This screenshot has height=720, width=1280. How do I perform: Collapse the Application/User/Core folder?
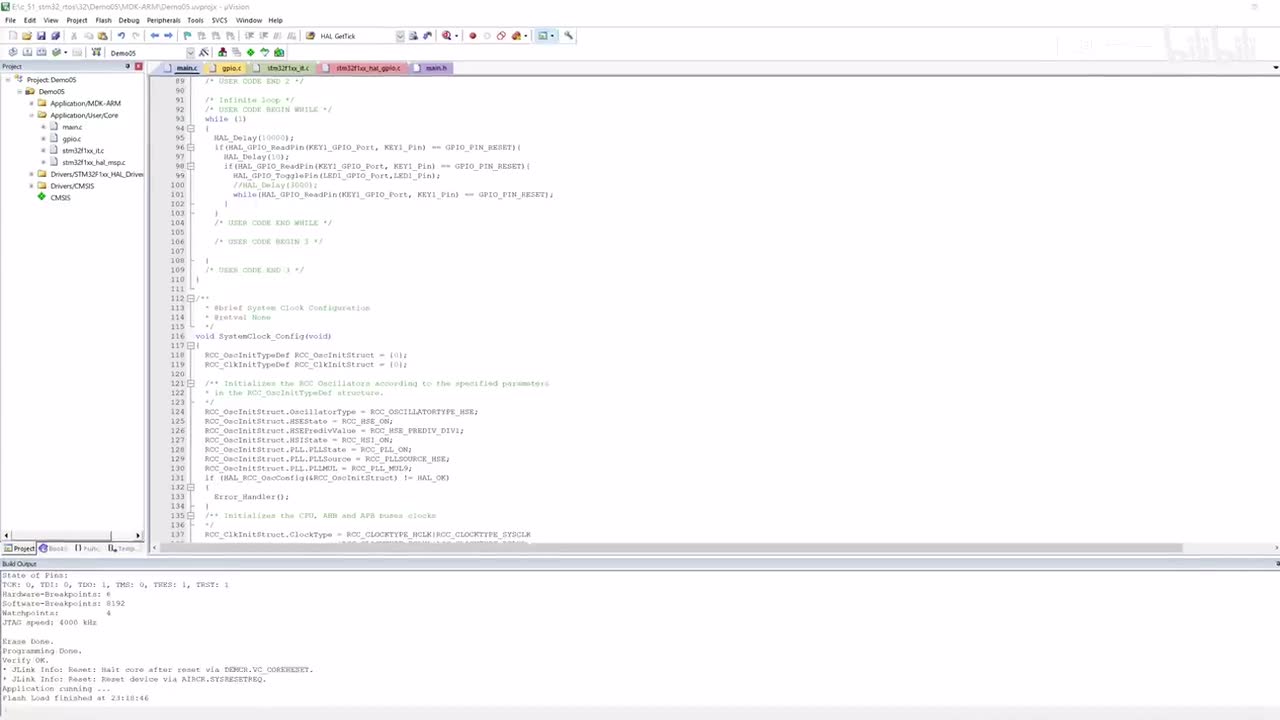31,115
